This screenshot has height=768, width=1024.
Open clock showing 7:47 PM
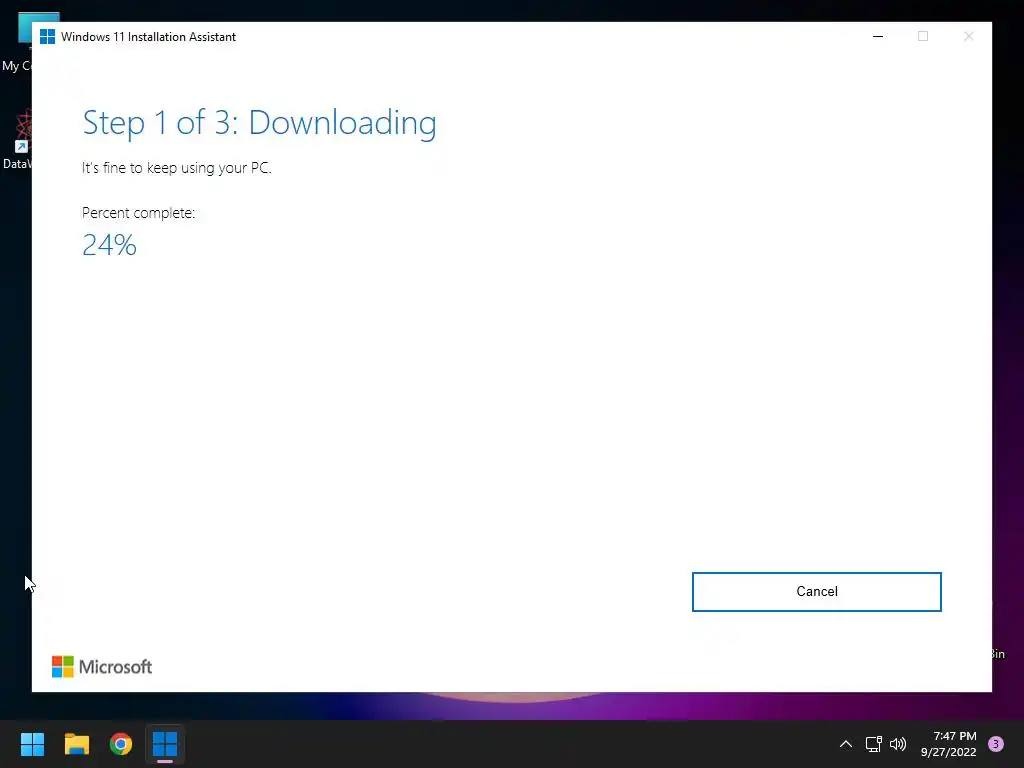click(x=948, y=744)
